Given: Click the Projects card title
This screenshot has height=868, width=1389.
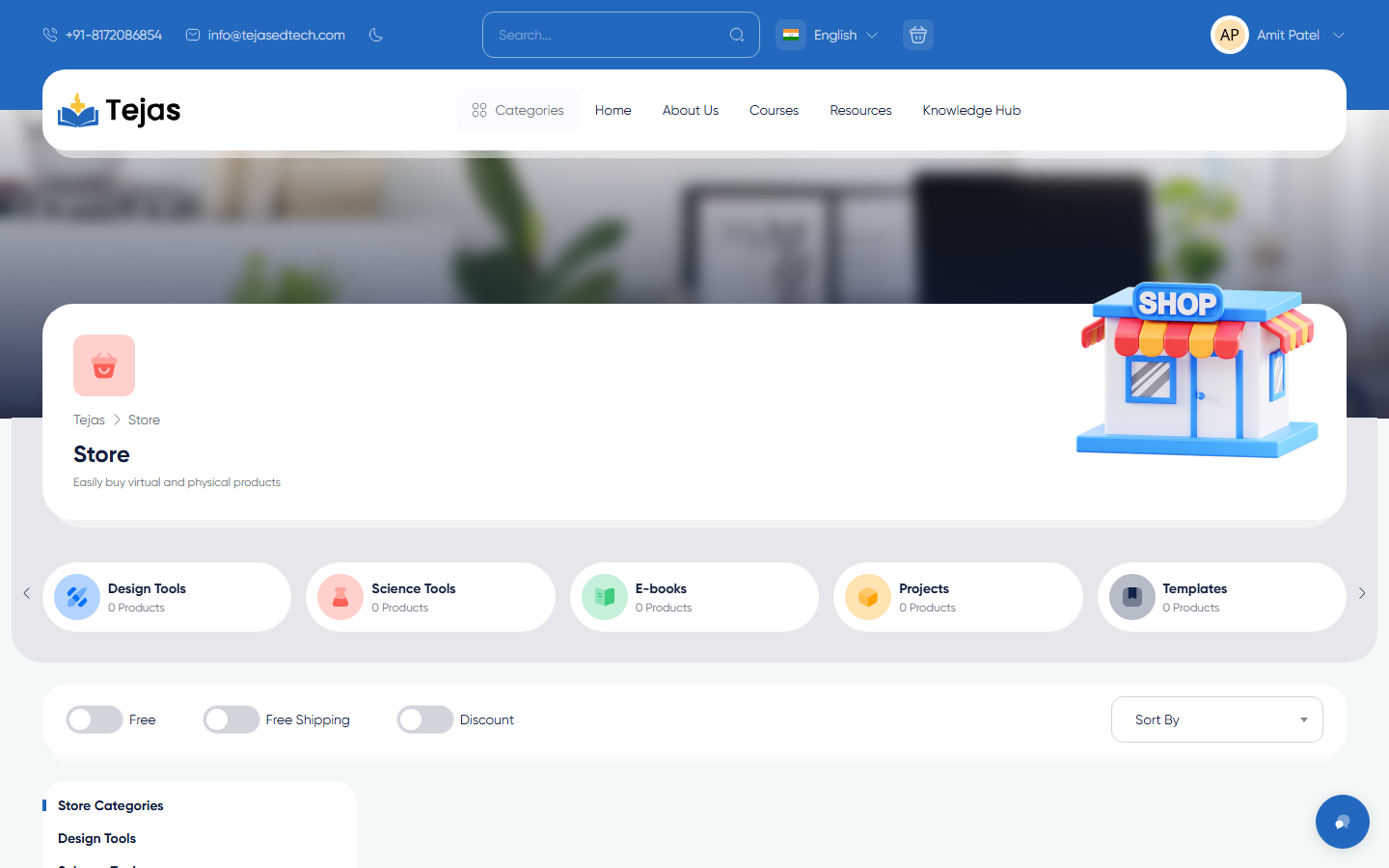Looking at the screenshot, I should click(924, 588).
